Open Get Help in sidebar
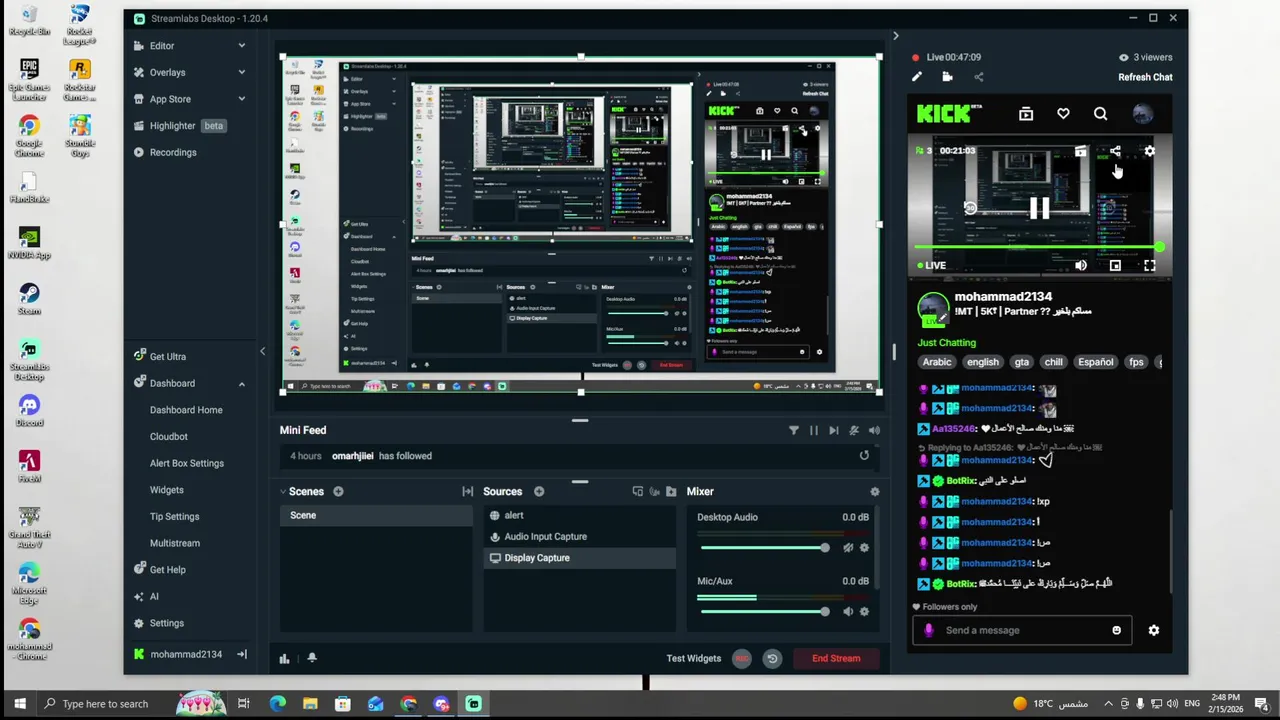Viewport: 1280px width, 720px height. tap(167, 570)
